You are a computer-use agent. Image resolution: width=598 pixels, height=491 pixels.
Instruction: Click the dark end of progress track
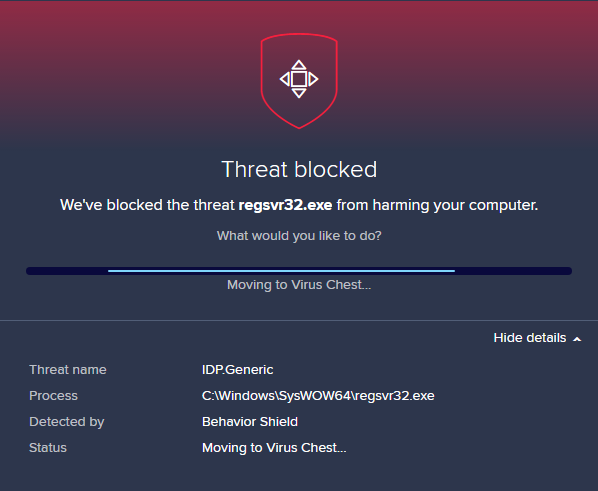513,271
